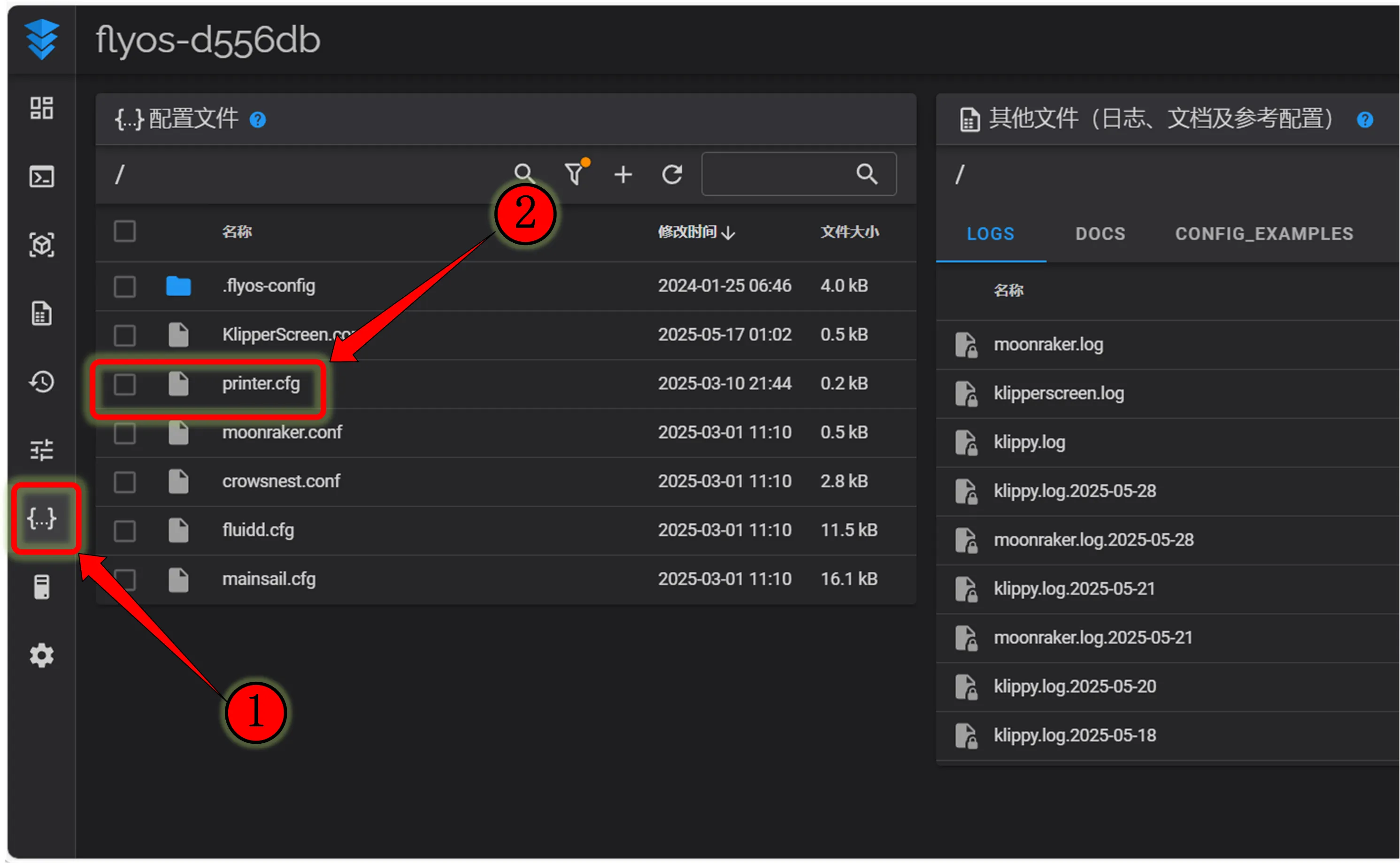The image size is (1400, 863).
Task: Sort by the modified time column arrow
Action: [727, 233]
